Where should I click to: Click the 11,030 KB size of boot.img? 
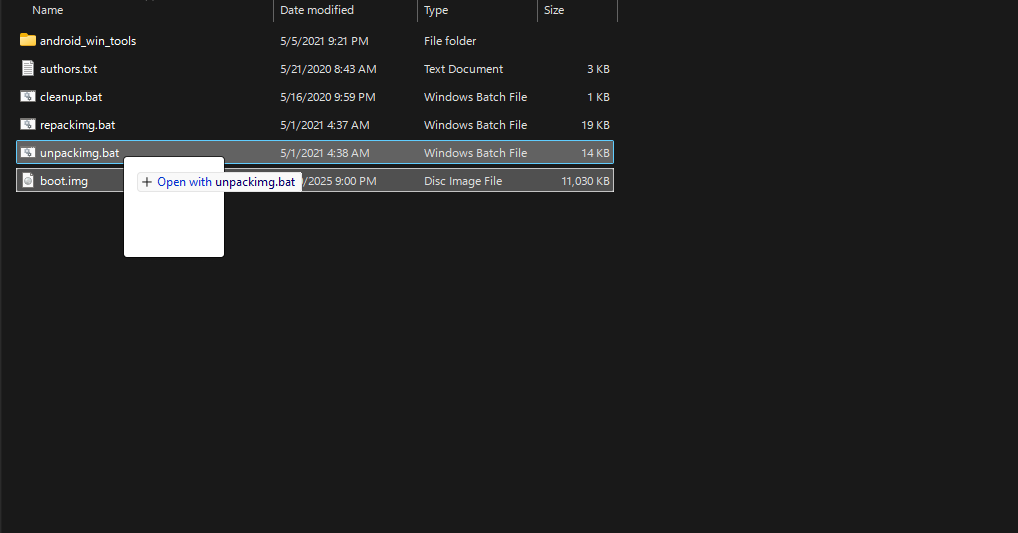click(586, 181)
